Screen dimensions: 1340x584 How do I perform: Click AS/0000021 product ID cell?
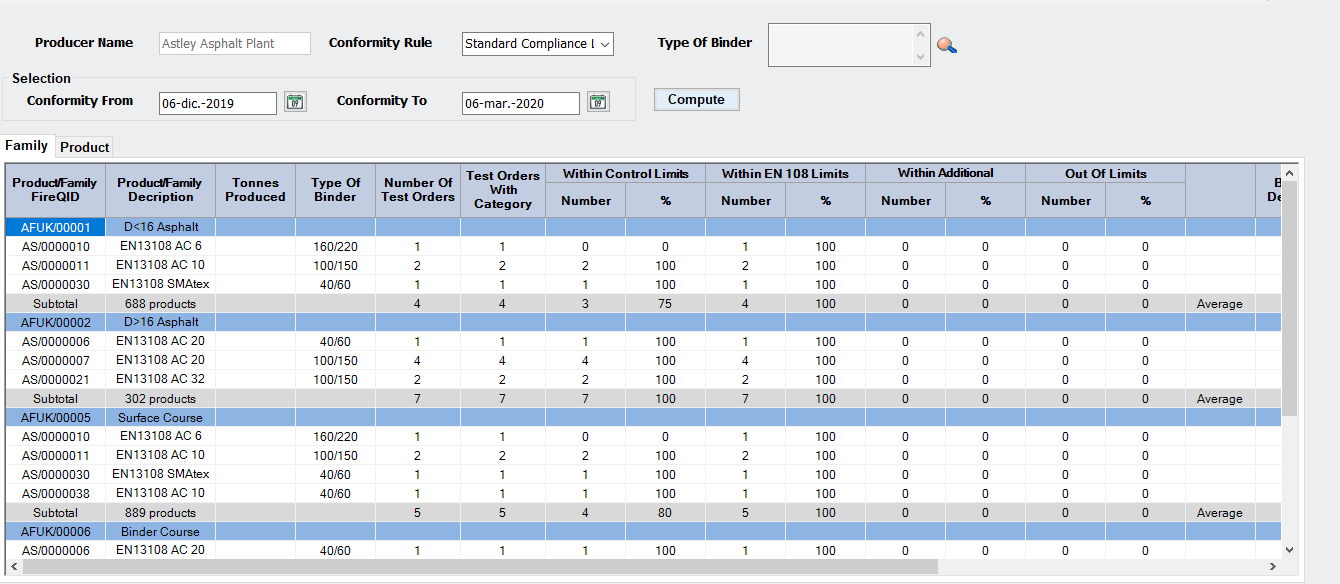[x=55, y=380]
